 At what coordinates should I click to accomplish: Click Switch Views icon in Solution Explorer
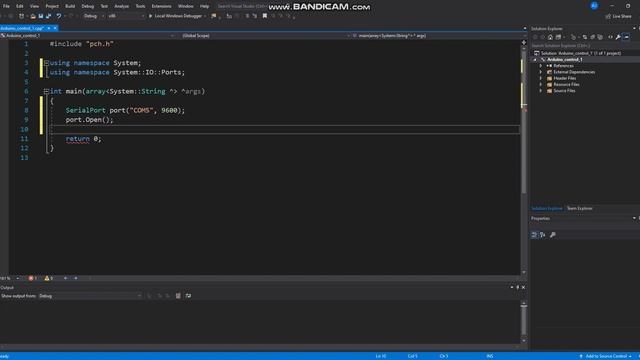[x=558, y=37]
